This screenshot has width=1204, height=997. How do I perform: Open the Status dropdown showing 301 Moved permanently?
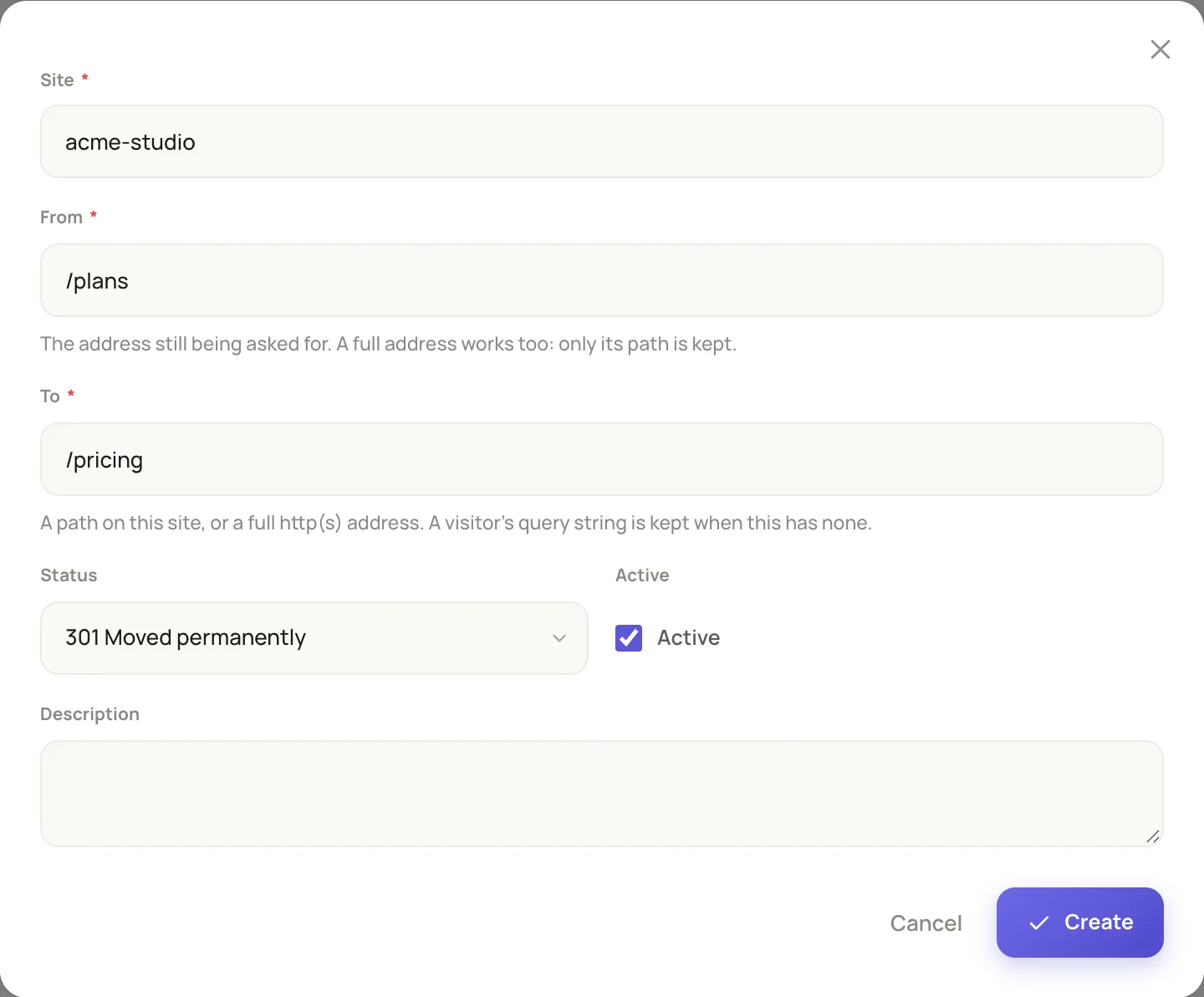tap(314, 638)
